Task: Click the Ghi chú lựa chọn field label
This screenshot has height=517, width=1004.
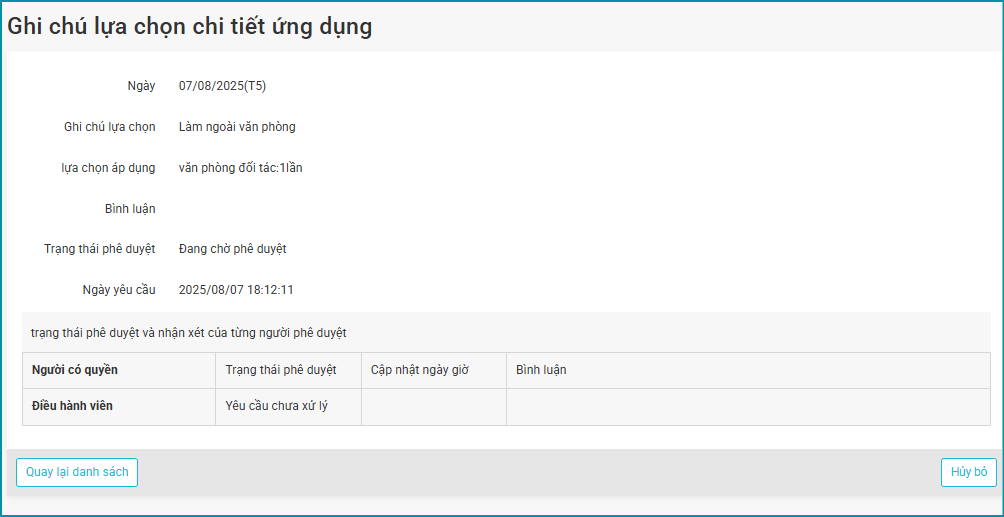Action: 109,127
